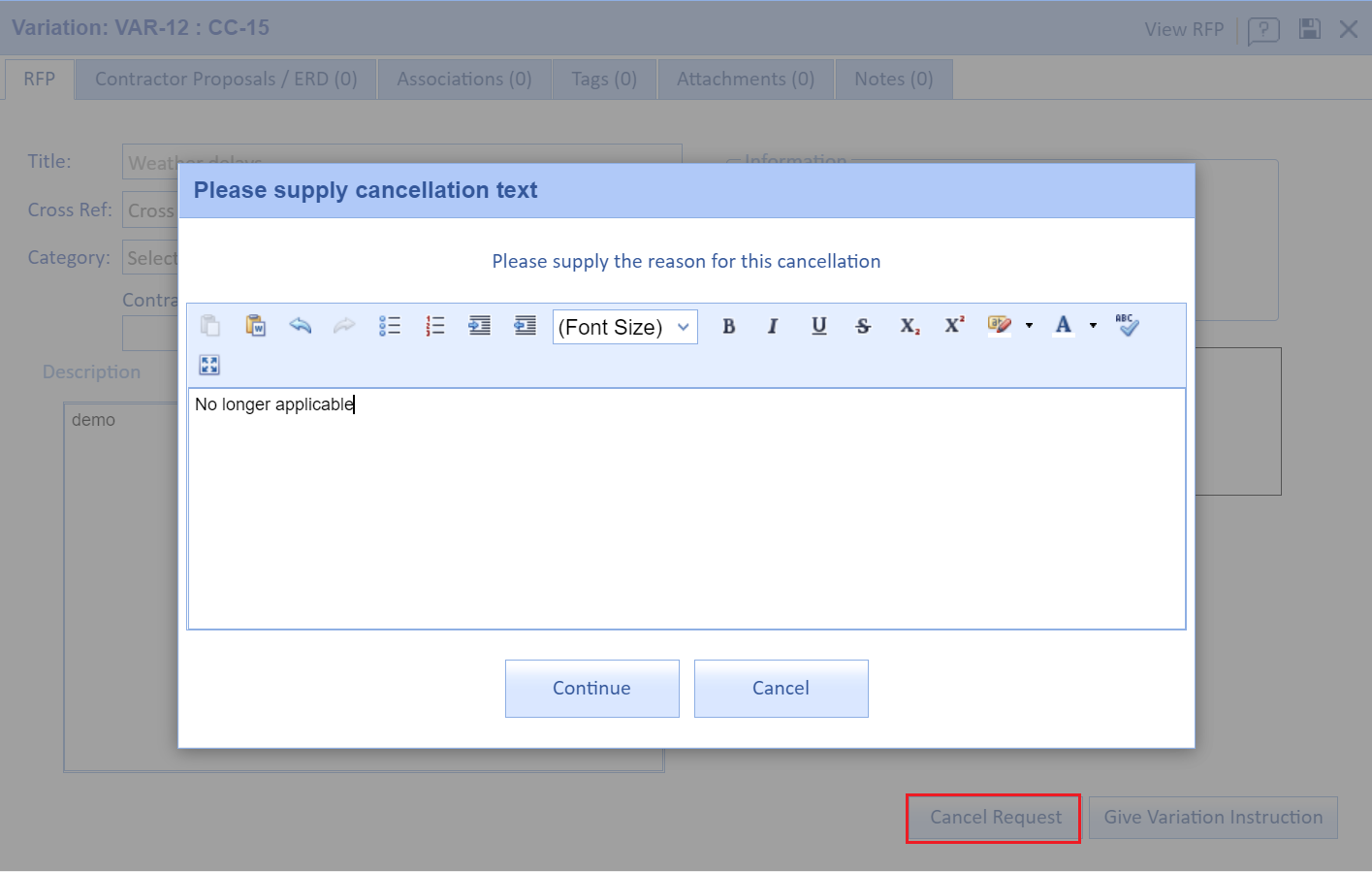The height and width of the screenshot is (872, 1372).
Task: Toggle bold formatting
Action: click(x=729, y=327)
